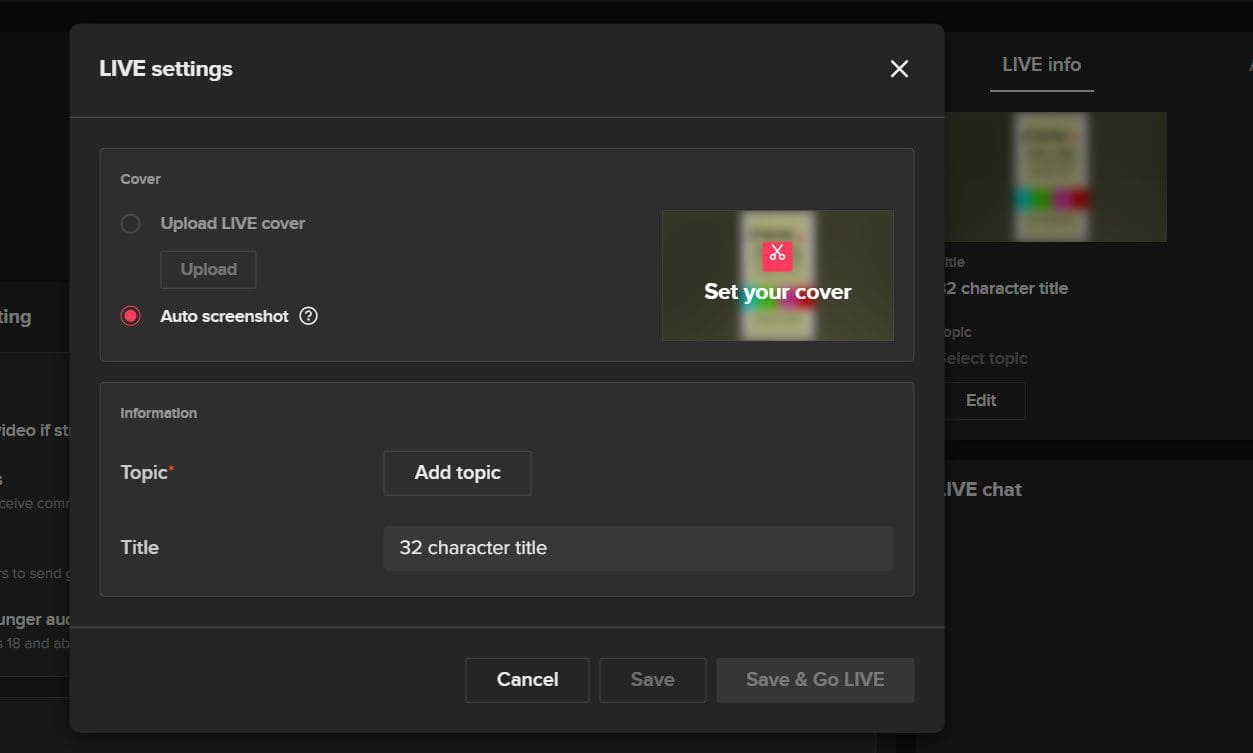Click the Topic required field label
This screenshot has width=1253, height=753.
[x=146, y=473]
